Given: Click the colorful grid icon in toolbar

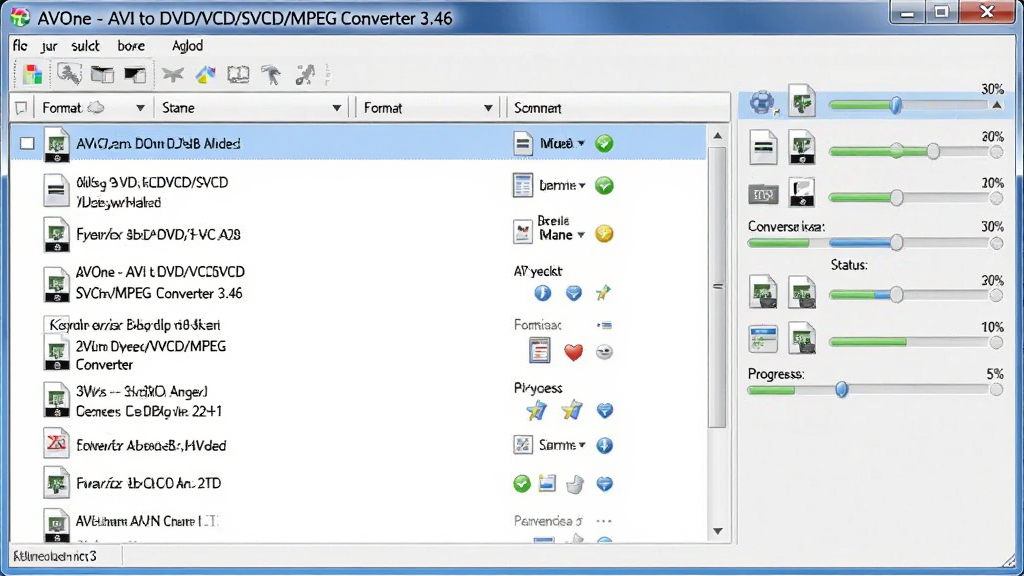Looking at the screenshot, I should (x=32, y=74).
